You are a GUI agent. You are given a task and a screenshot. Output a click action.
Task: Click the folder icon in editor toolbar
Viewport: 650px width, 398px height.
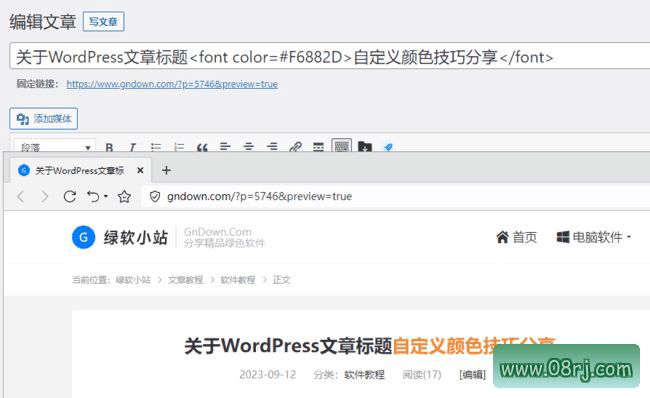click(365, 146)
